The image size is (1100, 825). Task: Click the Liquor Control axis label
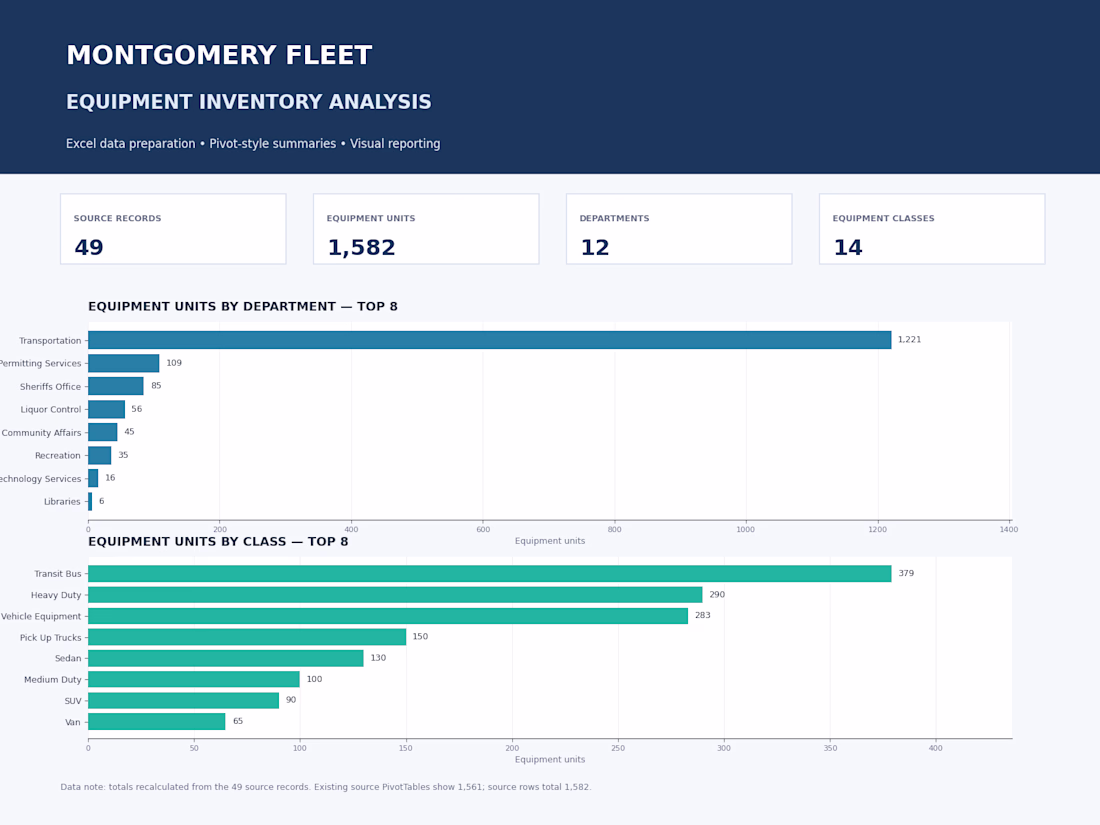[x=51, y=410]
